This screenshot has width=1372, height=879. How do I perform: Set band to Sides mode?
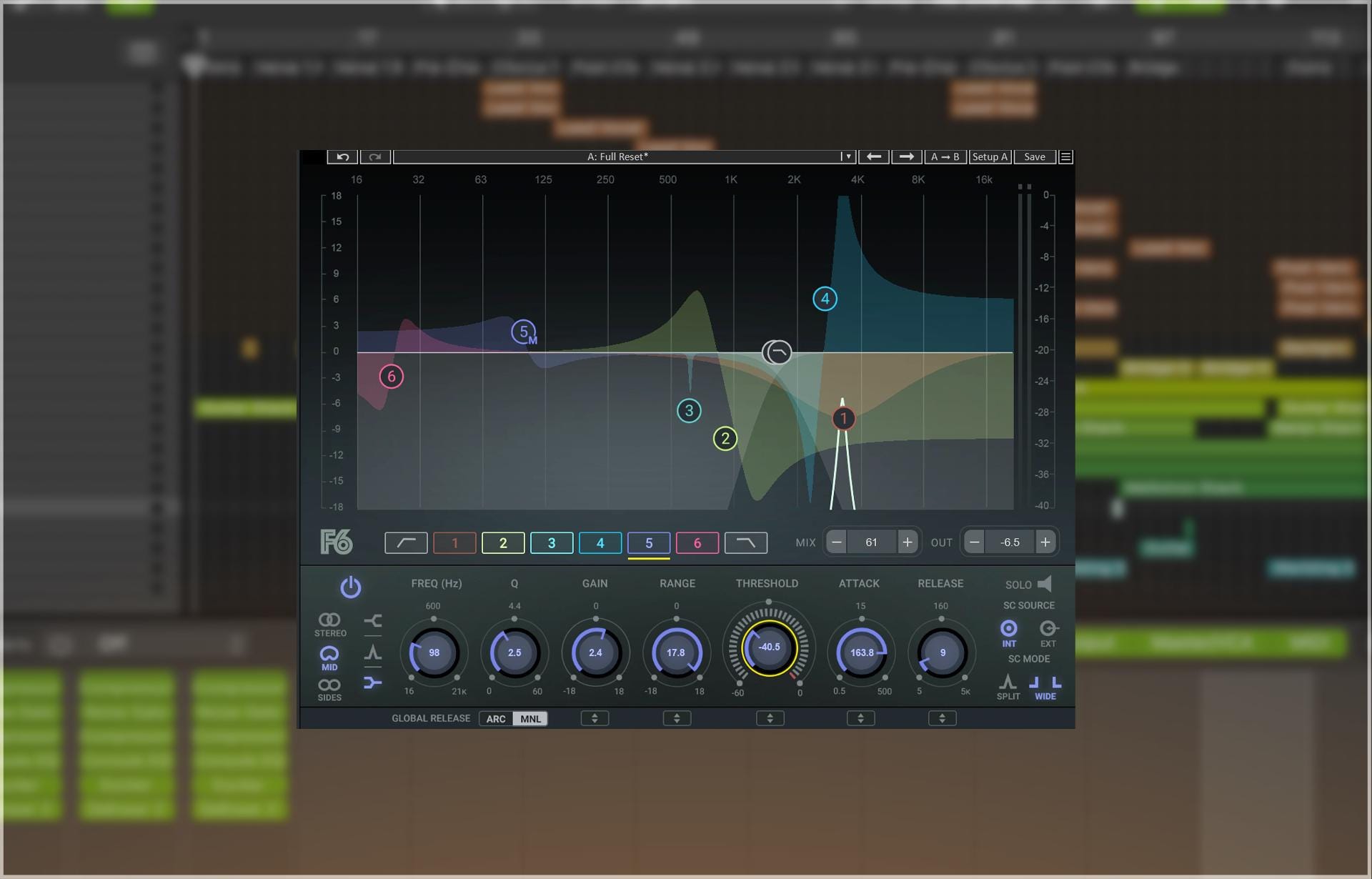pyautogui.click(x=329, y=689)
